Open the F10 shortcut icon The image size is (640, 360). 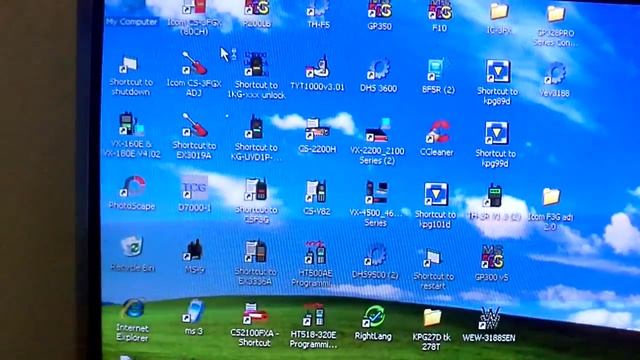click(x=440, y=16)
